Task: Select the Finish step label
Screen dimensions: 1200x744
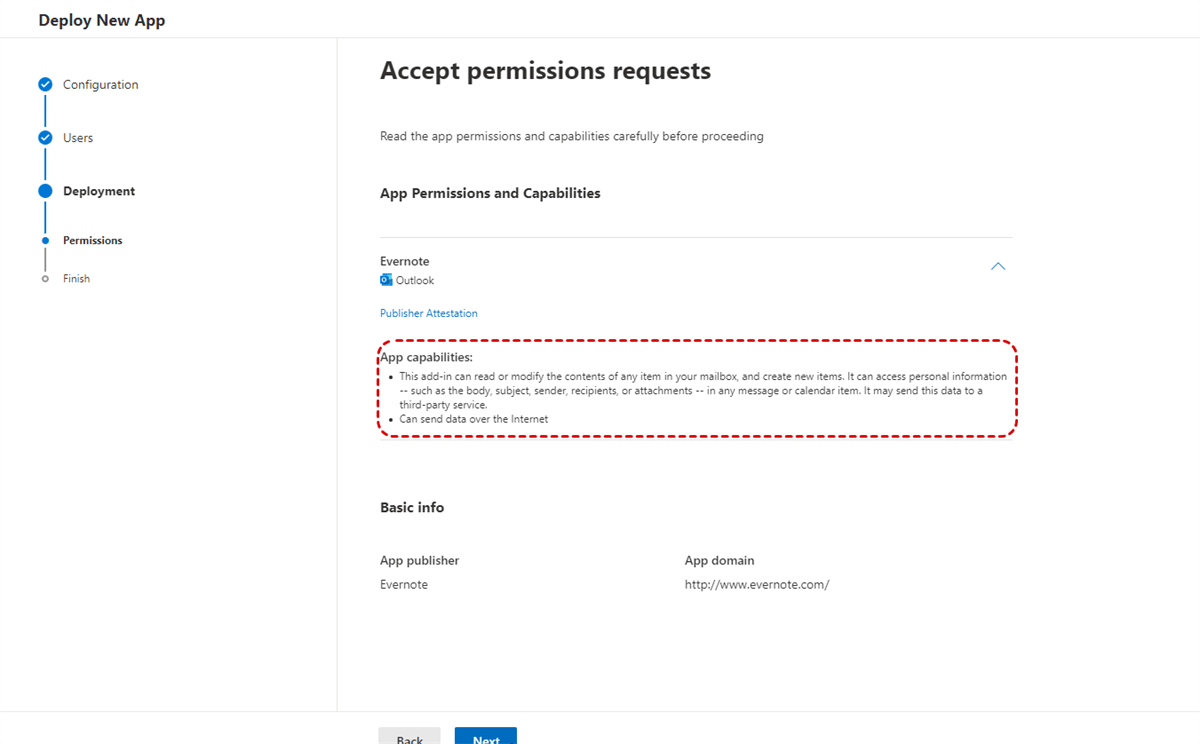Action: (x=76, y=279)
